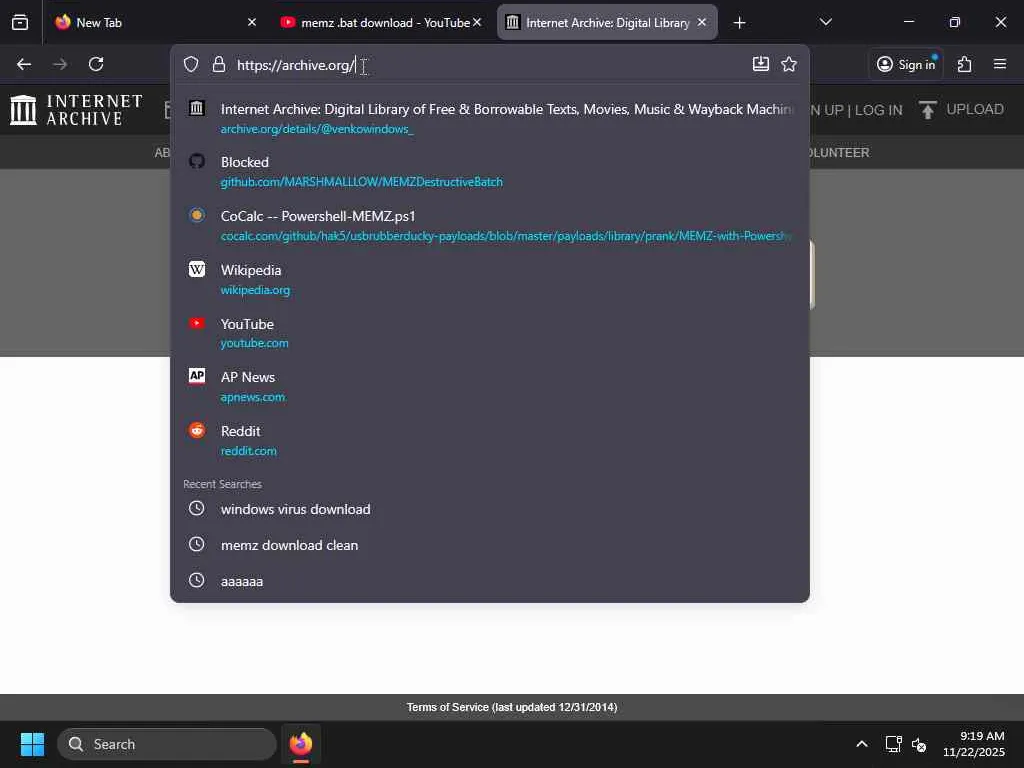Click the GitHub favicon beside Blocked
This screenshot has height=768, width=1024.
(197, 161)
